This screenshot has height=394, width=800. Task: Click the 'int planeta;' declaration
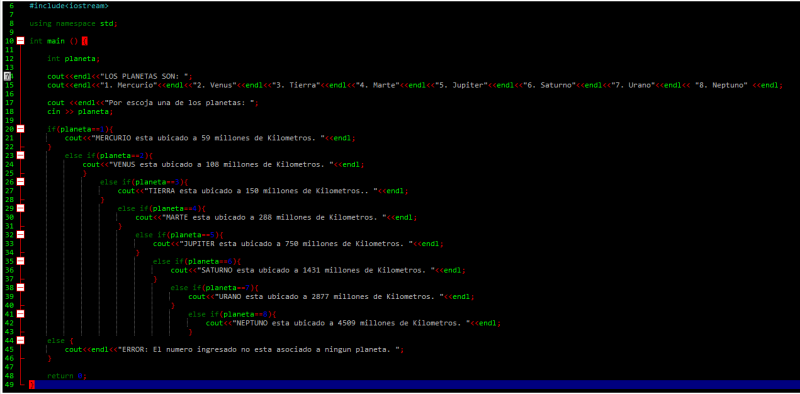pyautogui.click(x=73, y=59)
